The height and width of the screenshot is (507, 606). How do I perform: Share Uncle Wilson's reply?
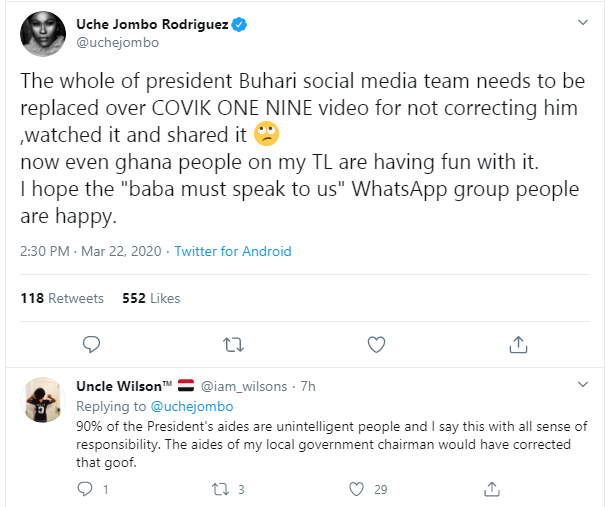(491, 489)
